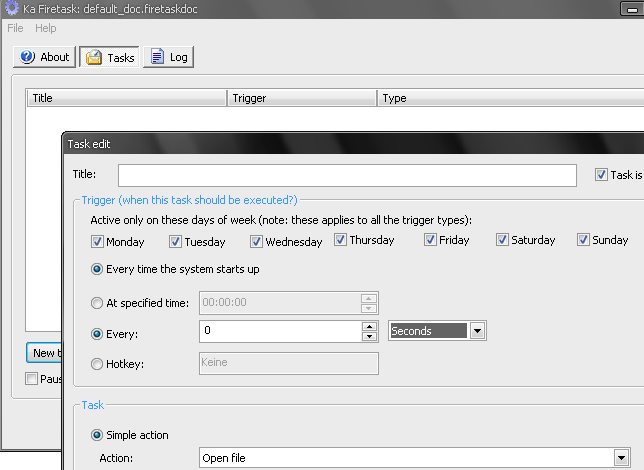Screen dimensions: 644x470
Task: Select 'Every time the system starts up'
Action: [97, 269]
